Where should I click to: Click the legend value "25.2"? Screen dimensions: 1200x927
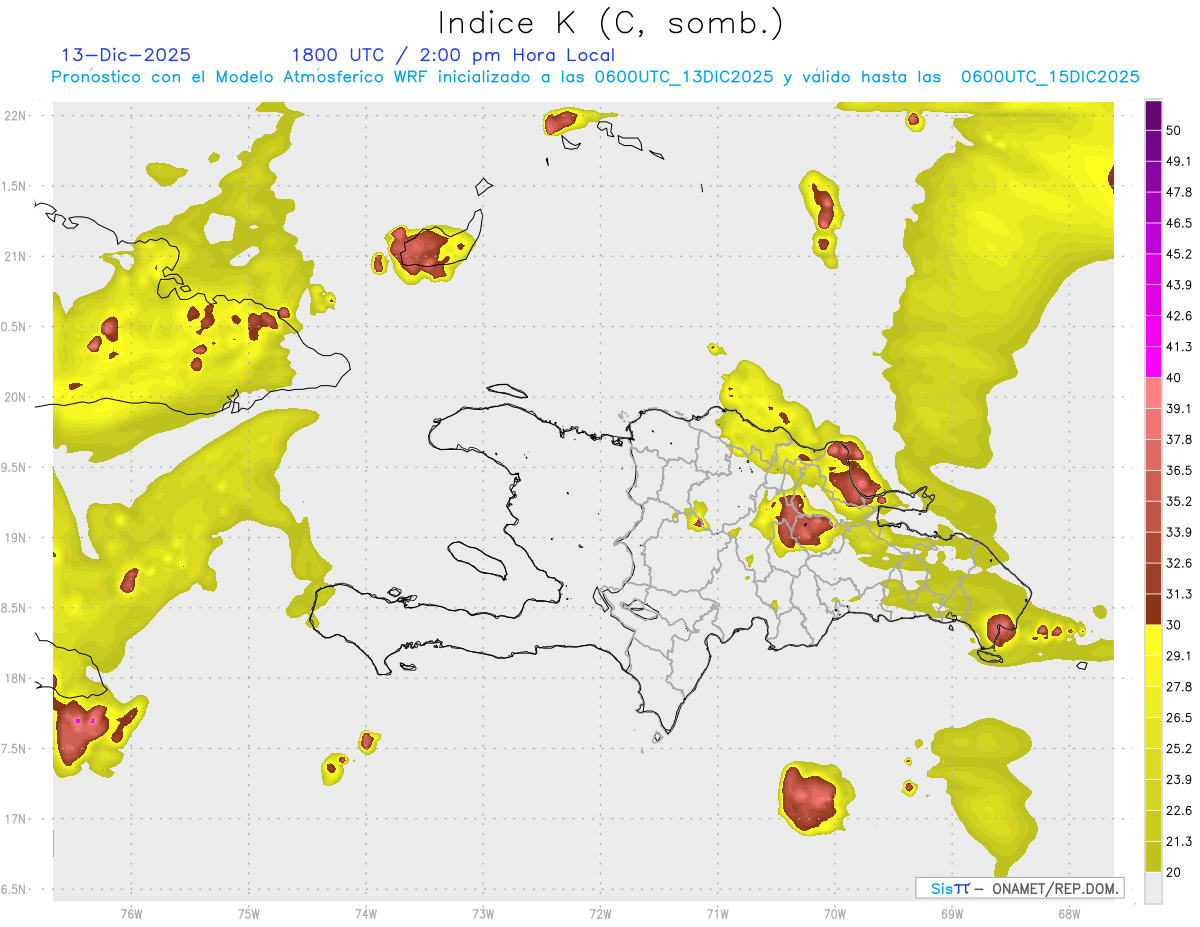click(x=1179, y=749)
